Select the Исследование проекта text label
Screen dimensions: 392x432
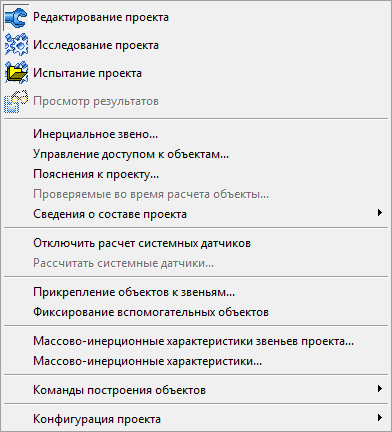pyautogui.click(x=96, y=45)
